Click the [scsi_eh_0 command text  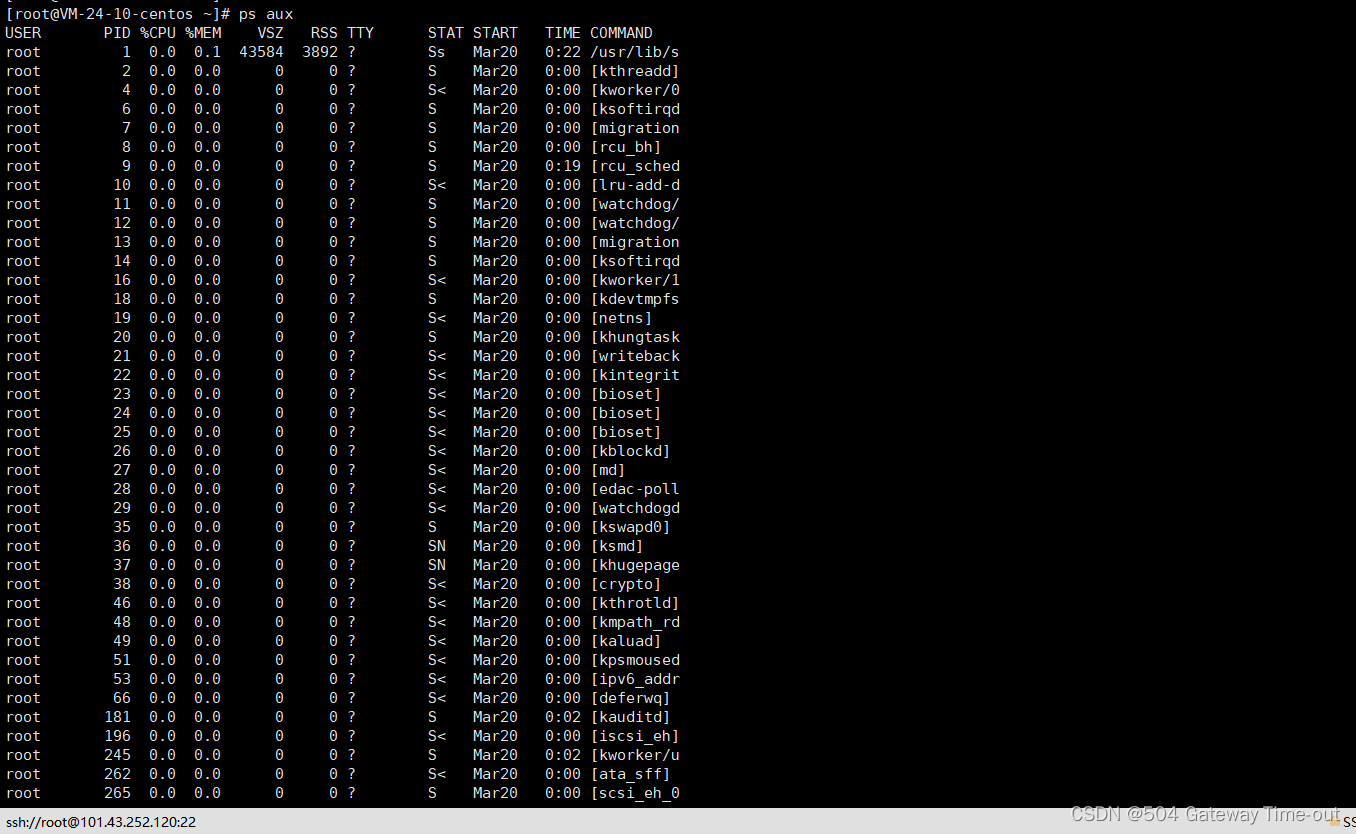[x=635, y=793]
